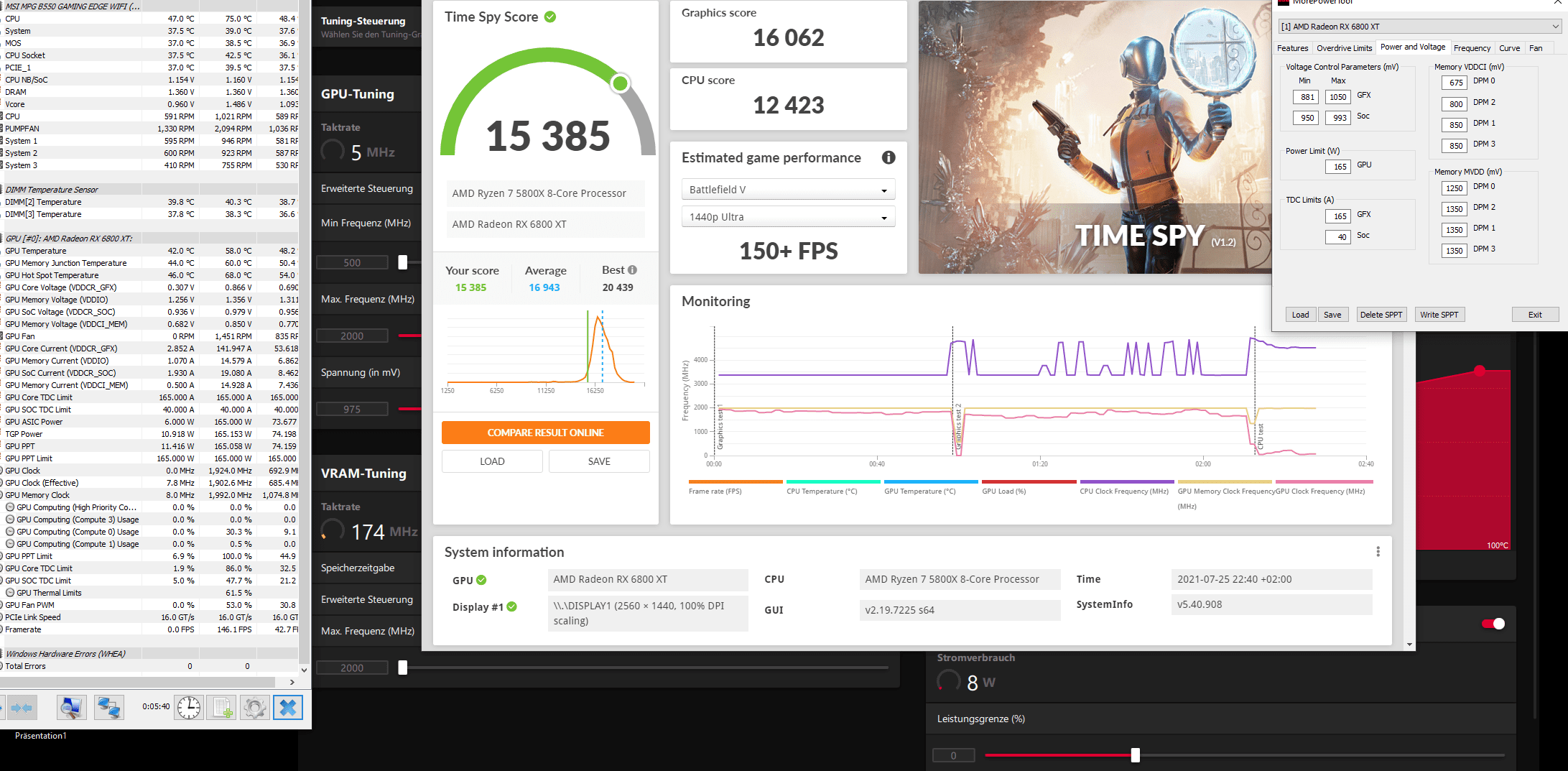The image size is (1568, 771).
Task: Start logging with the sheet-plus icon
Action: pos(222,708)
